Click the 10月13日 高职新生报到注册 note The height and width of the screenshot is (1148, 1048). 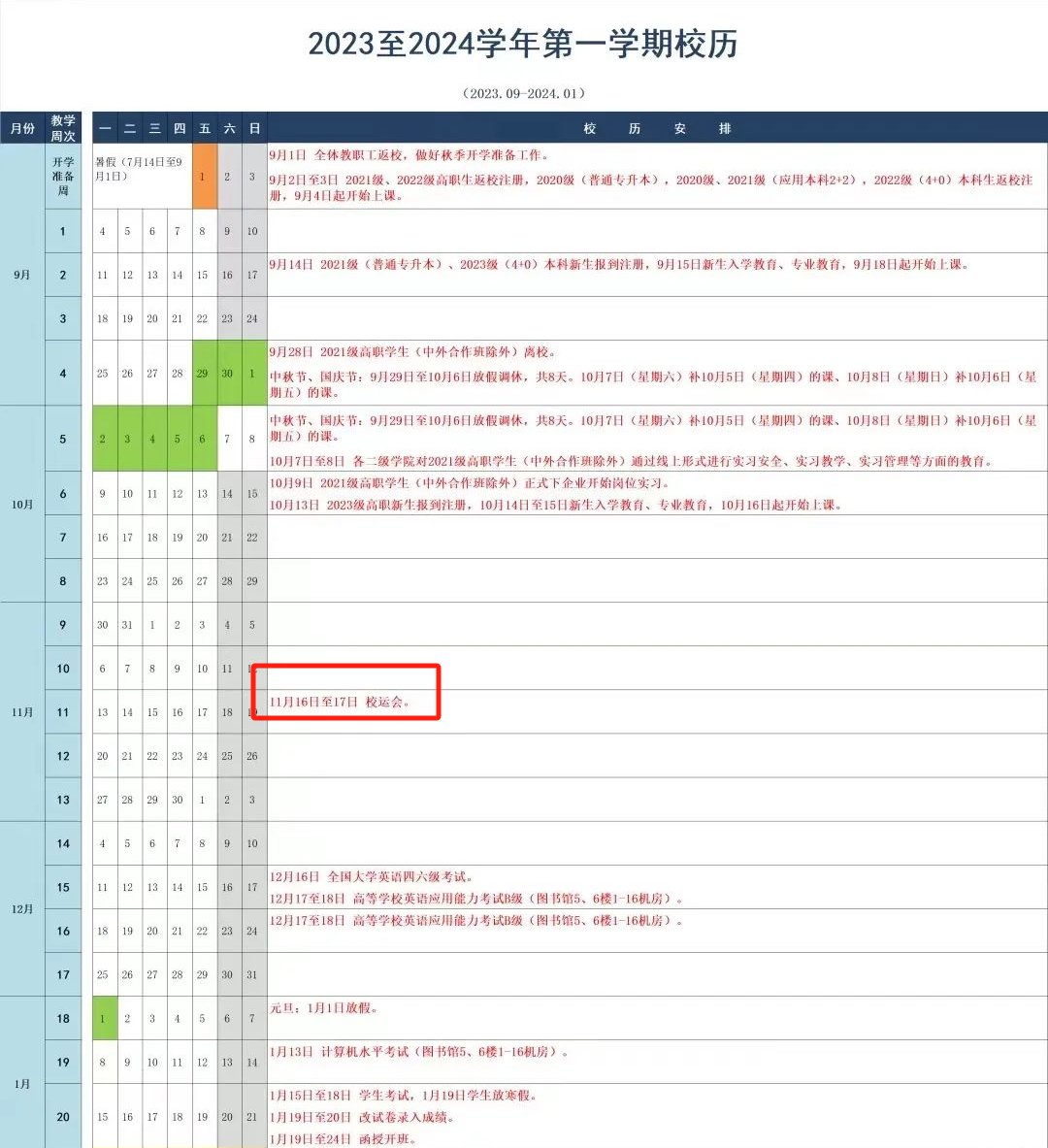(556, 506)
